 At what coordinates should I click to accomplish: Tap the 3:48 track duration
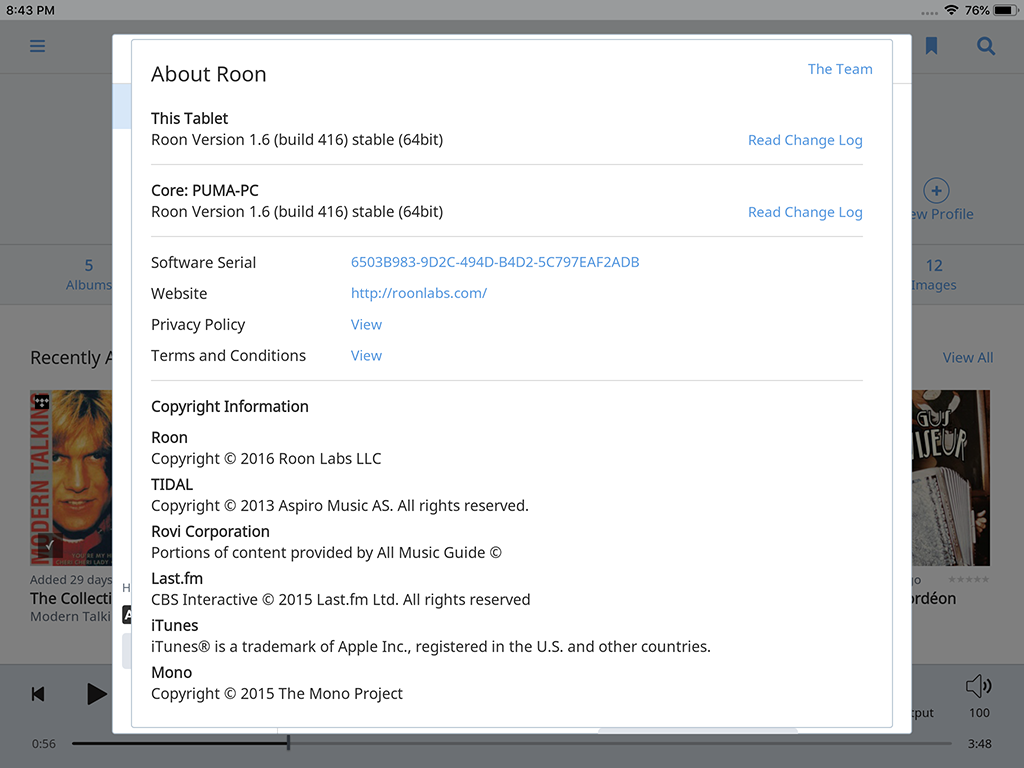[x=980, y=744]
